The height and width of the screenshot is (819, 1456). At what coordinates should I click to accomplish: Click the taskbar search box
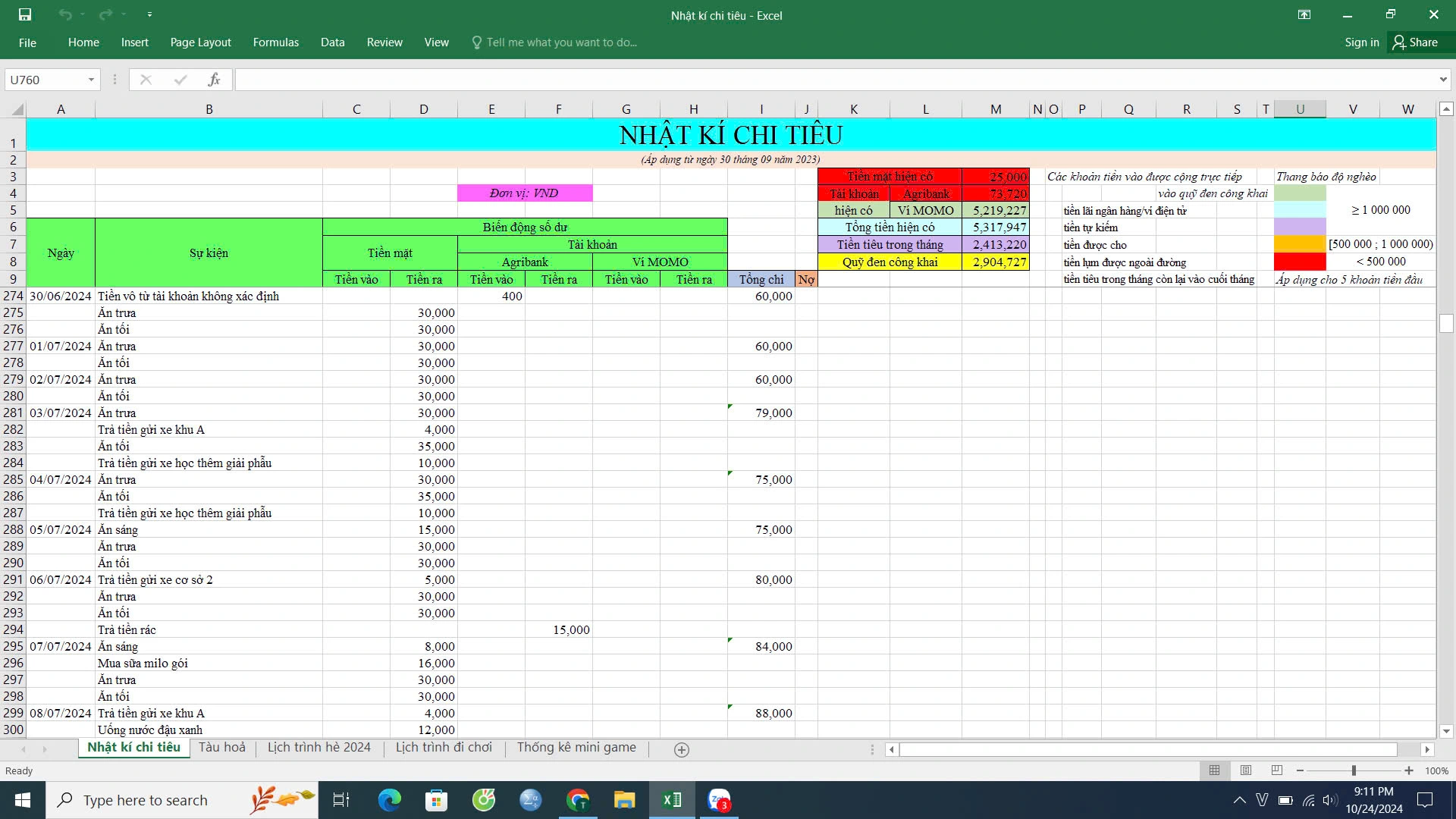[x=182, y=800]
